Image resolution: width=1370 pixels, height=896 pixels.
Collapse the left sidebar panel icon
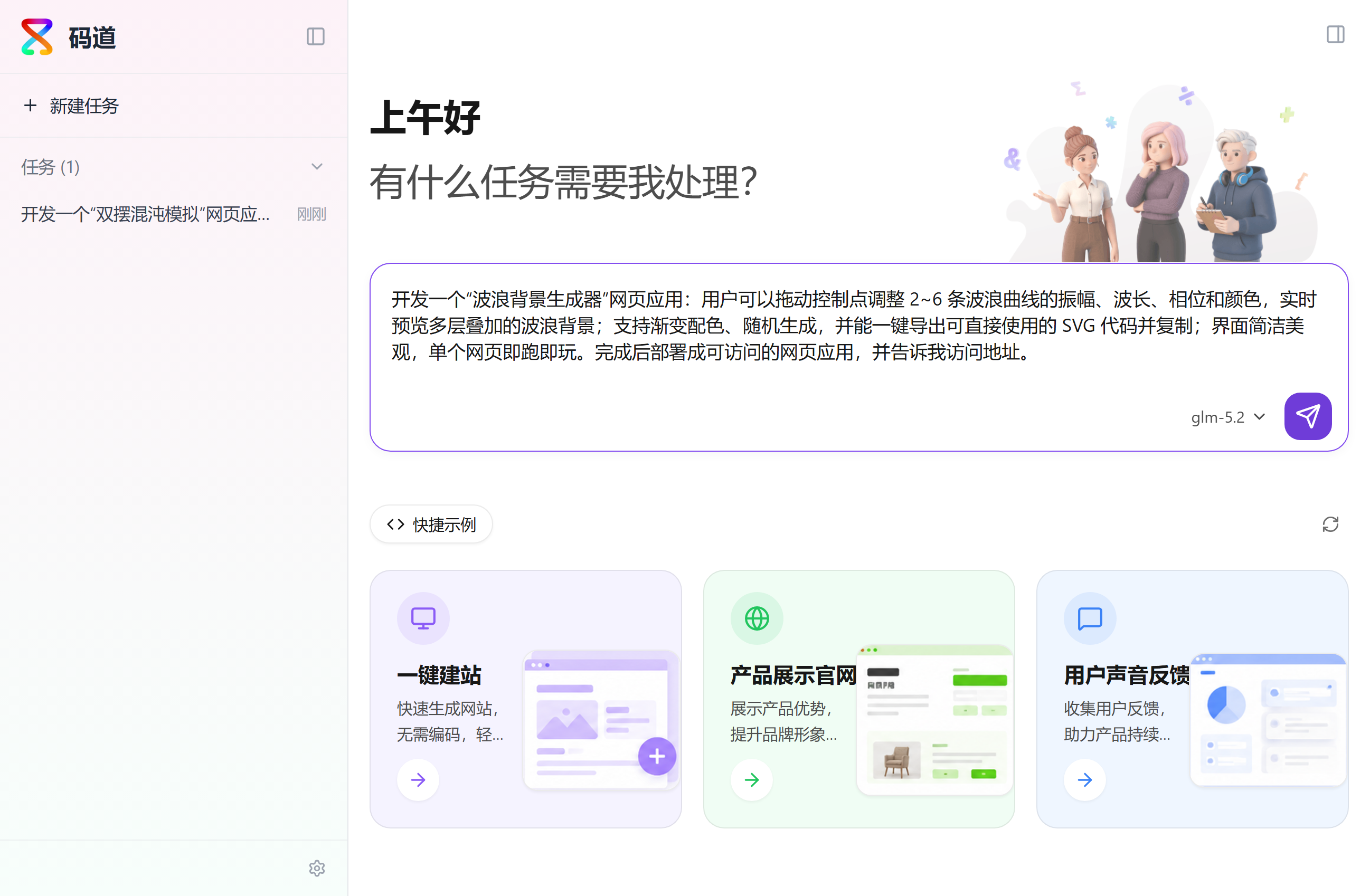click(316, 37)
